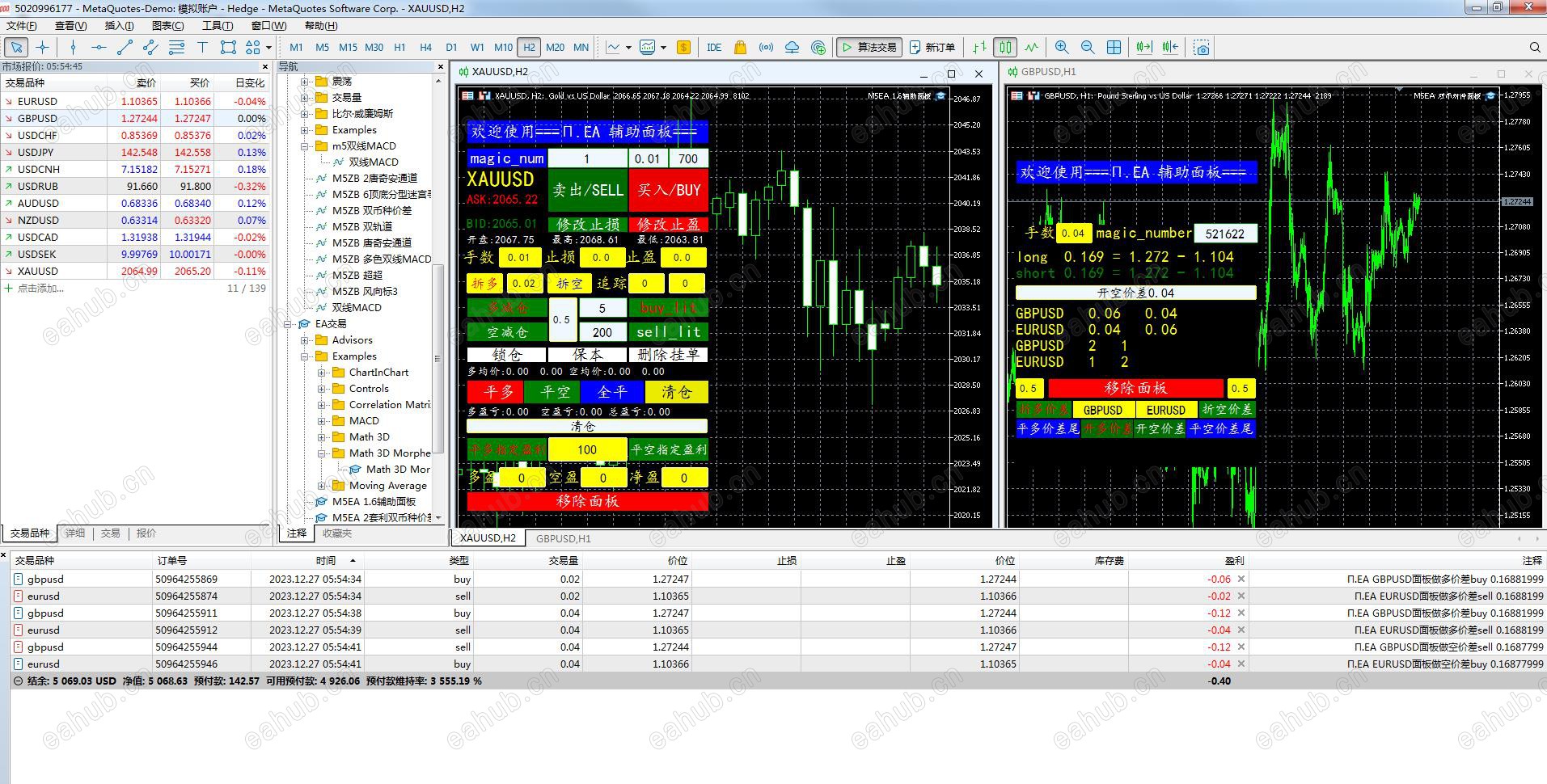Image resolution: width=1547 pixels, height=784 pixels.
Task: Open the 图表(C) menu
Action: 168,26
